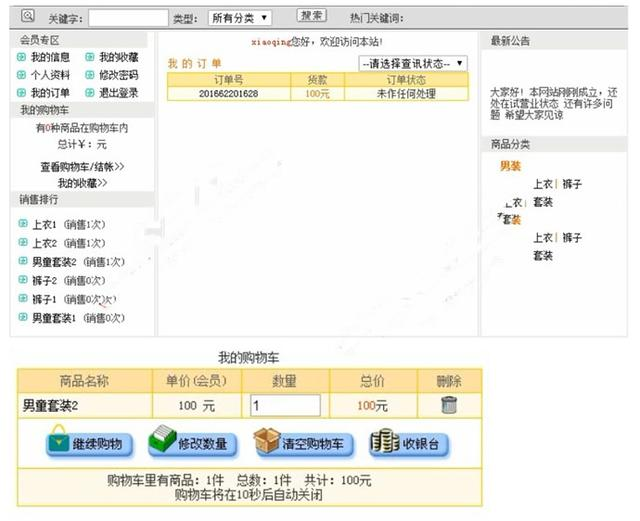Click the icon beside 修改密码
Screen dimensions: 640x521
pyautogui.click(x=89, y=75)
